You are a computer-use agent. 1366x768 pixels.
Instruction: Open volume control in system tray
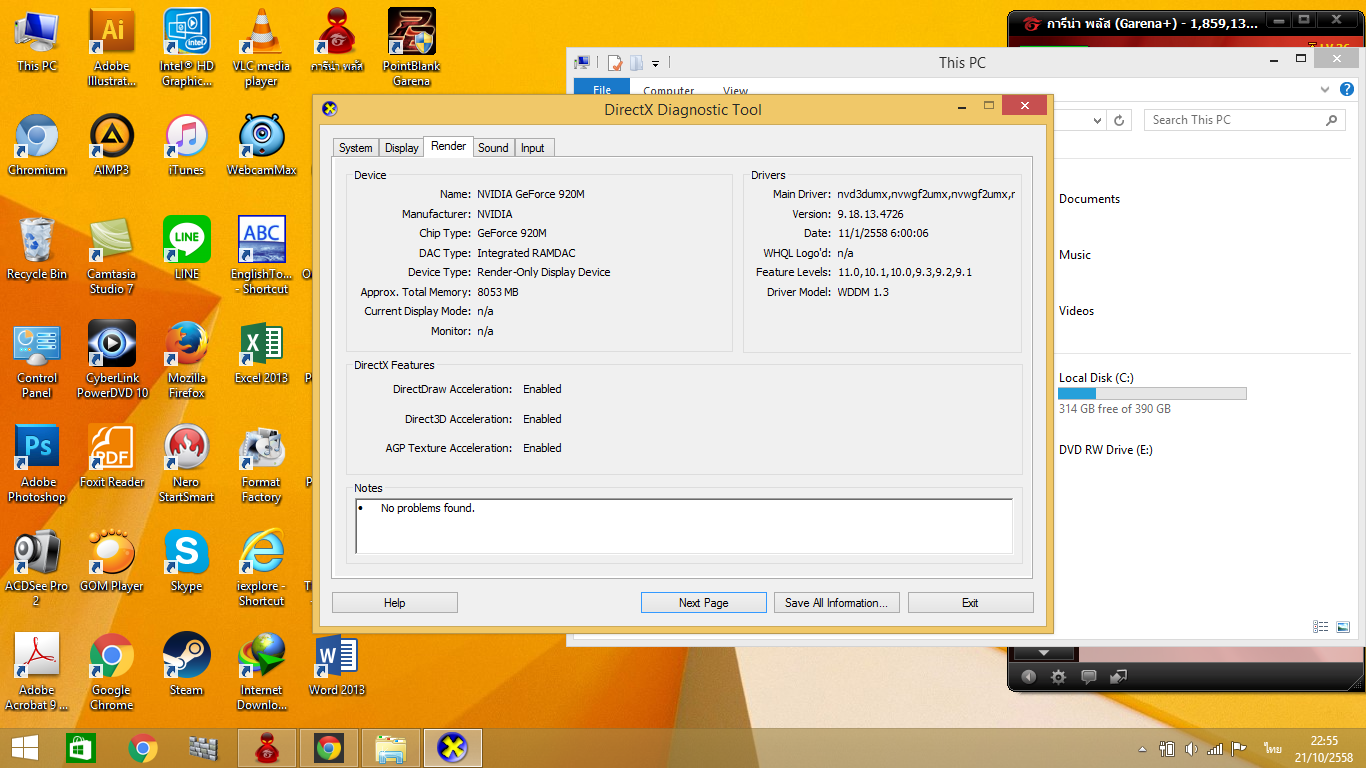click(1191, 748)
